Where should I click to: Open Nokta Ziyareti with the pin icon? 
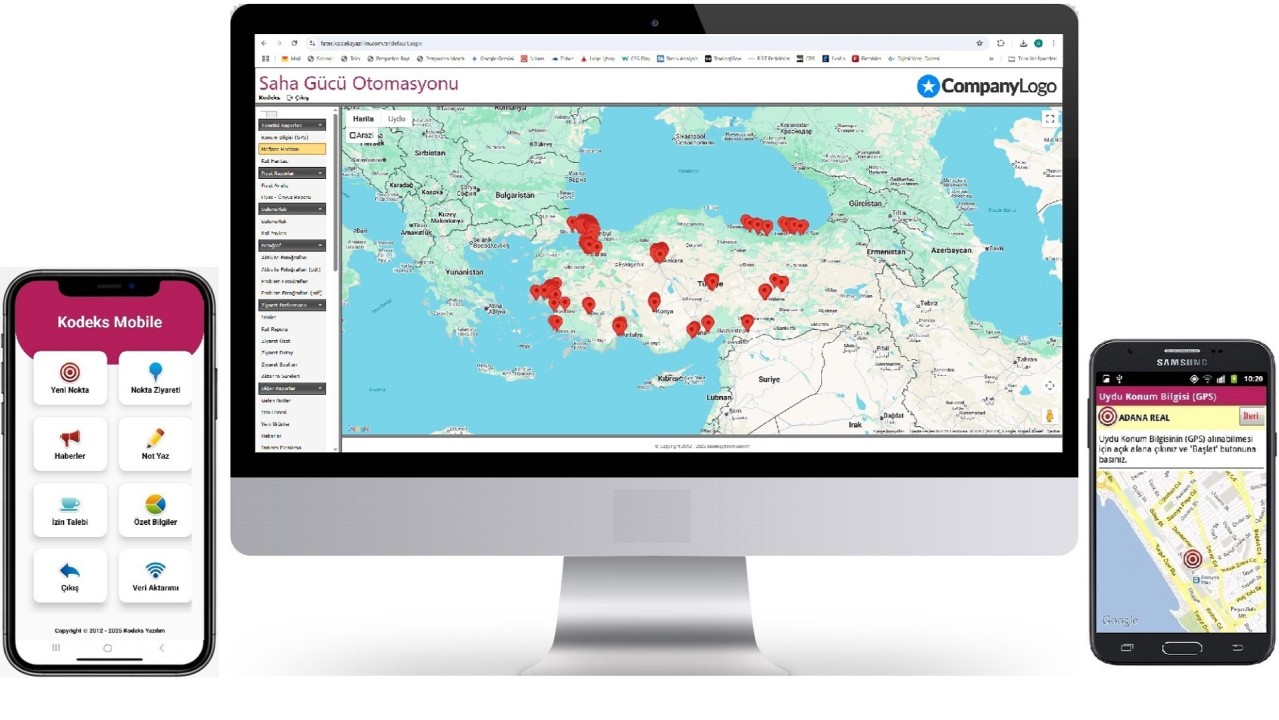point(156,373)
